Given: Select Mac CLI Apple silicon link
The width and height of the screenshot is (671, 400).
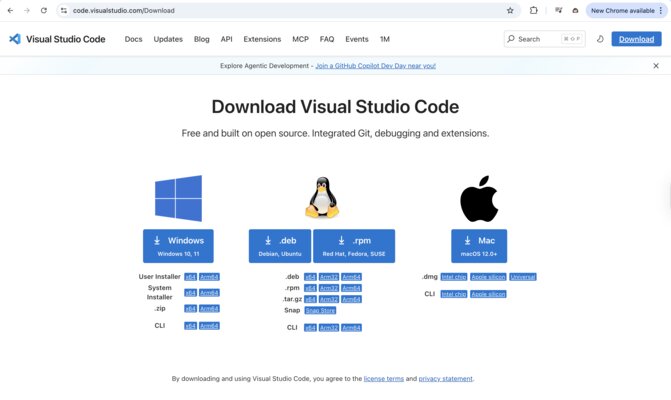Looking at the screenshot, I should coord(488,294).
